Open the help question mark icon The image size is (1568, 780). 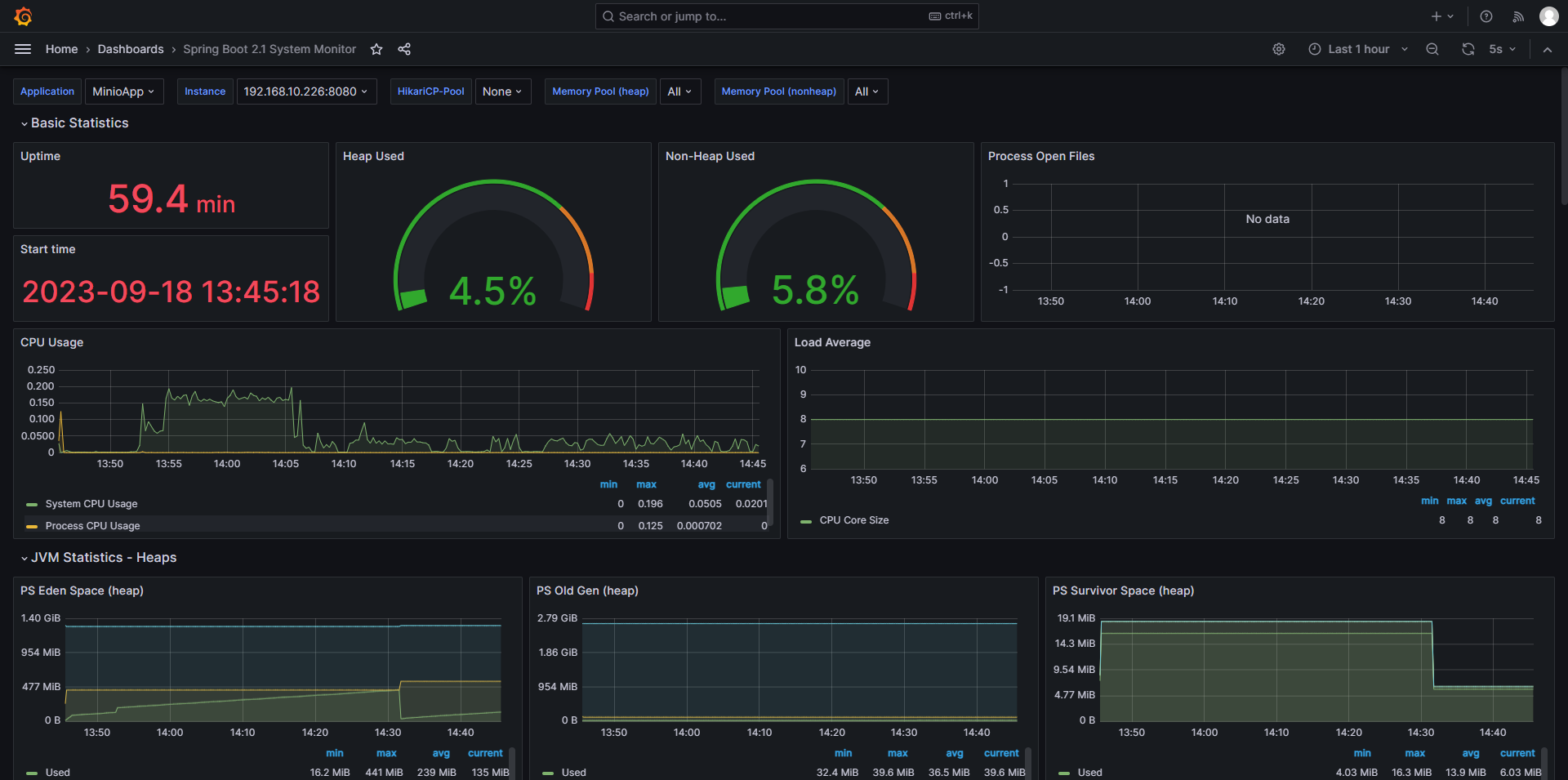1486,16
